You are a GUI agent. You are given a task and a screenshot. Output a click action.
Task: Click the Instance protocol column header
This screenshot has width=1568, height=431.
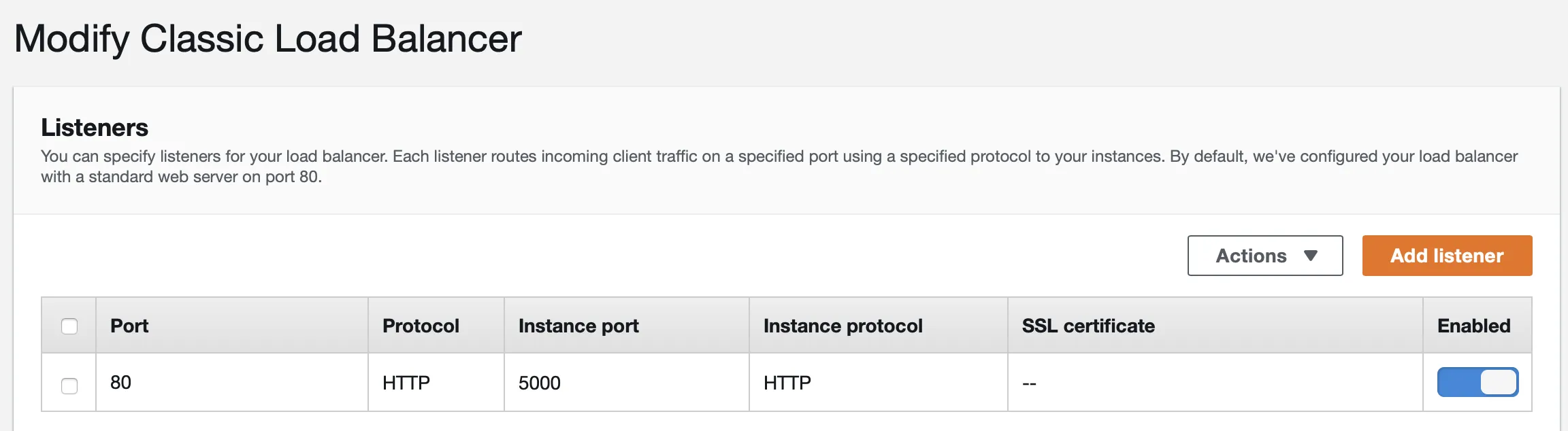point(843,326)
